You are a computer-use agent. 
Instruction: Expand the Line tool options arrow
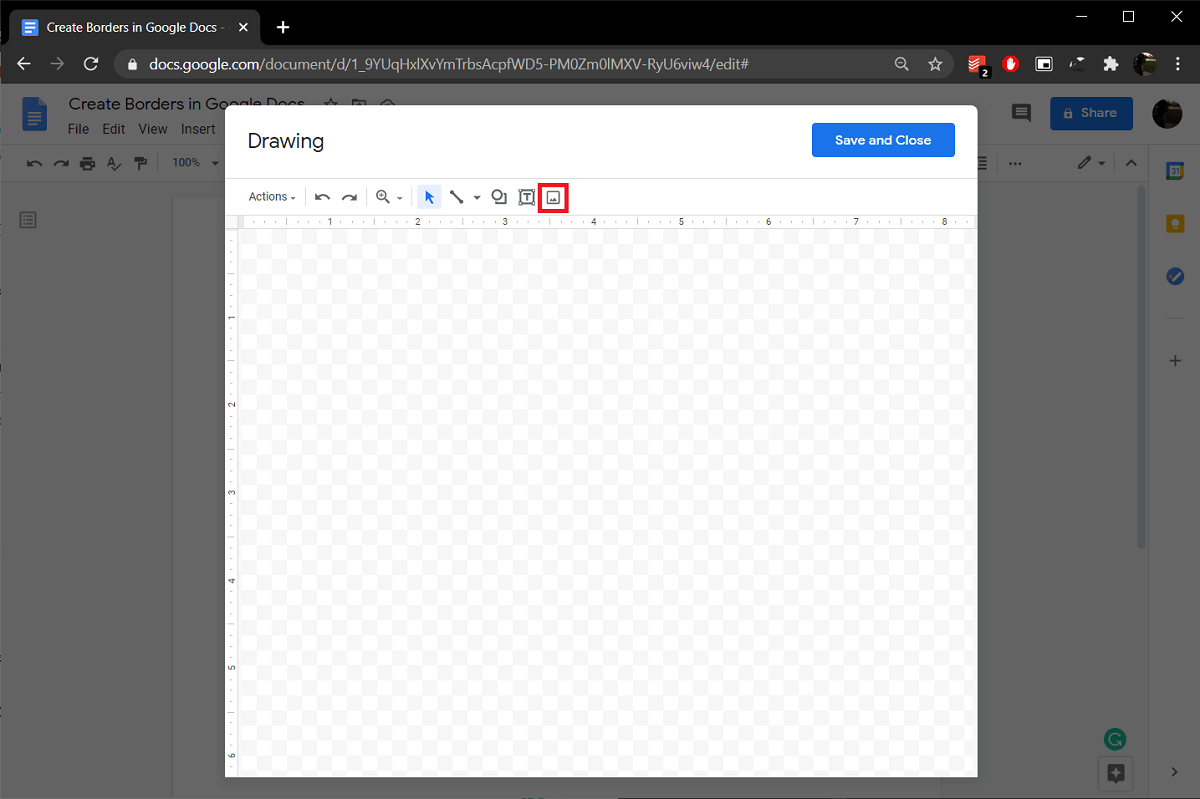pos(476,197)
